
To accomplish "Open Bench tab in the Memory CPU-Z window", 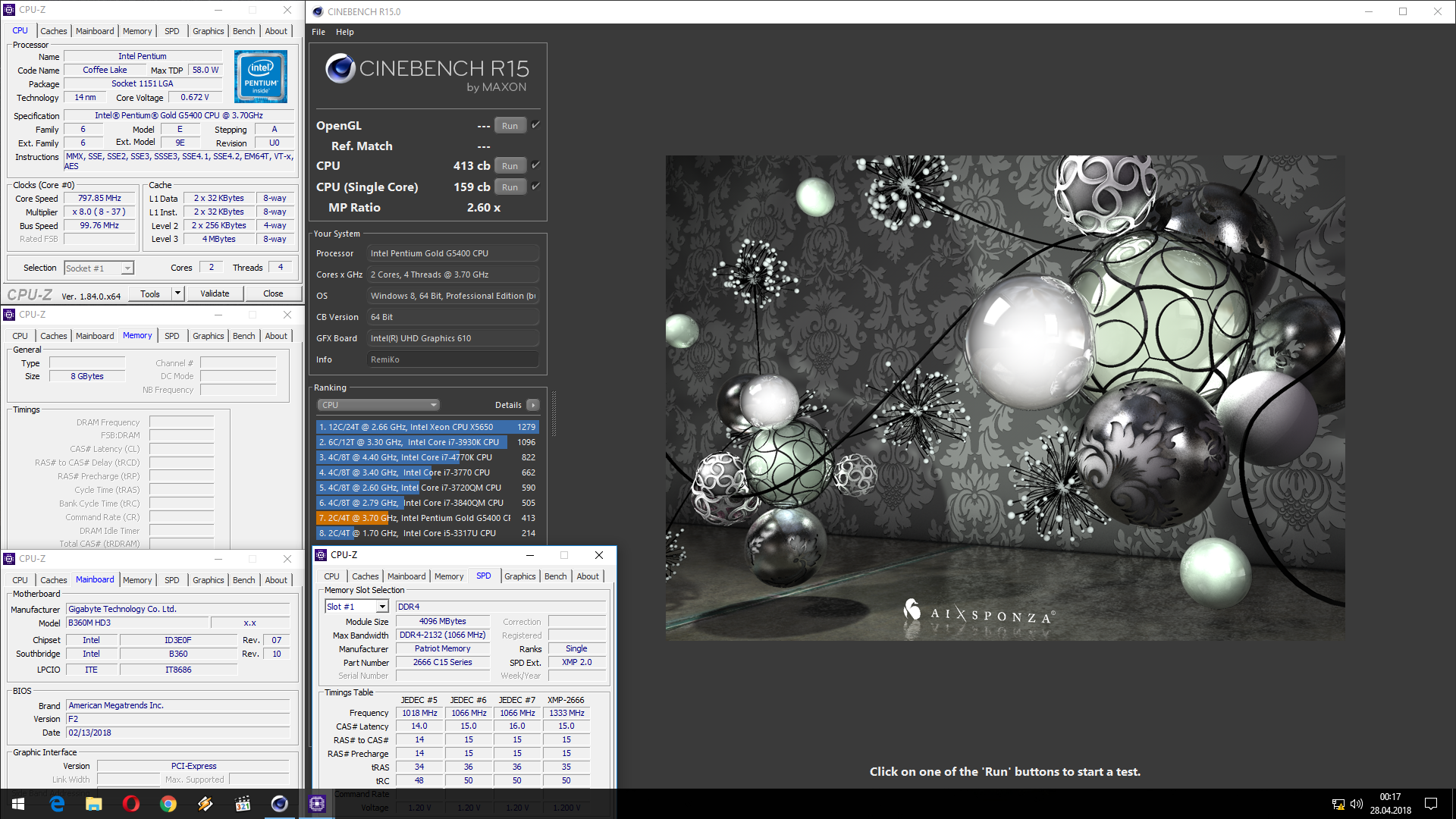I will click(243, 336).
